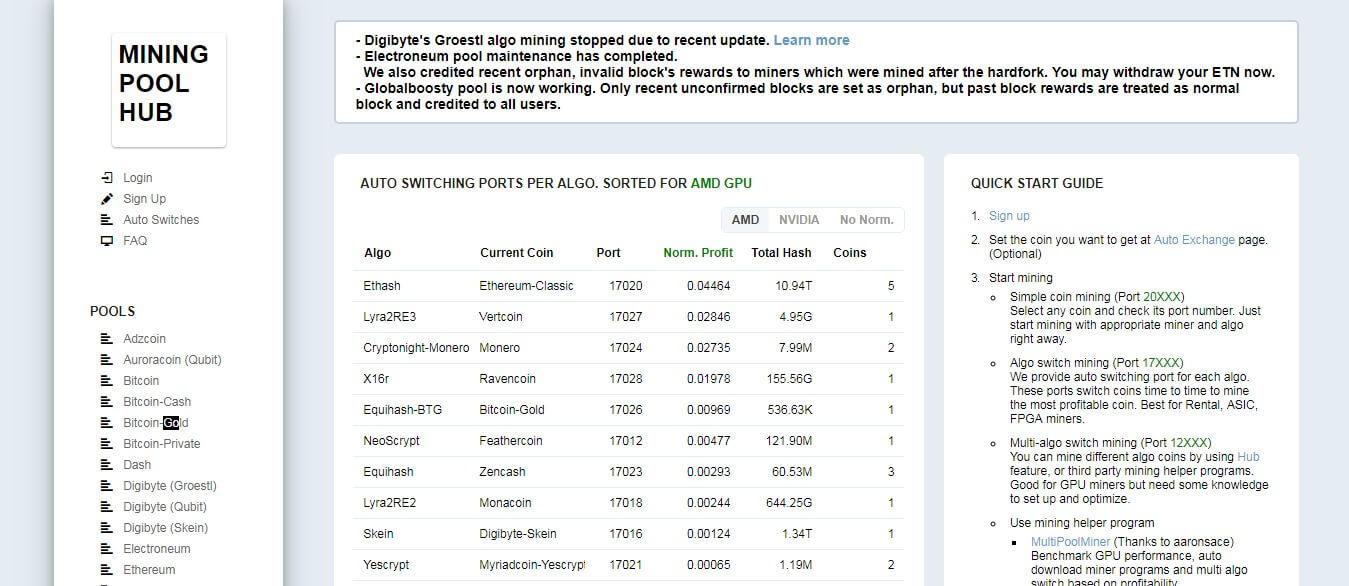1349x586 pixels.
Task: Switch to the No Norm. tab
Action: point(866,220)
